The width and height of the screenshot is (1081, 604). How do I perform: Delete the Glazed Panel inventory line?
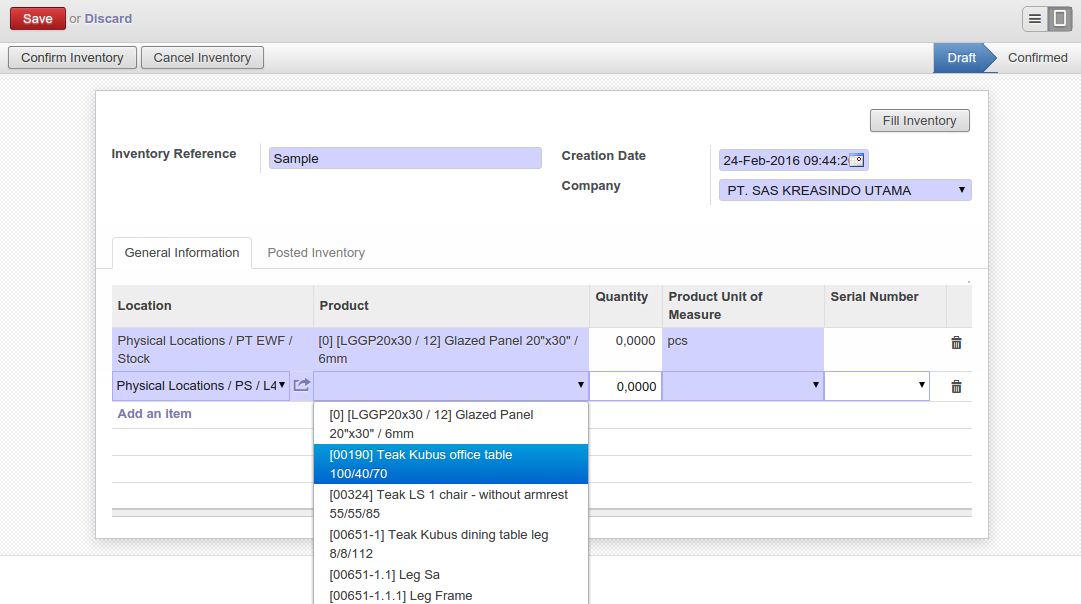click(x=956, y=343)
